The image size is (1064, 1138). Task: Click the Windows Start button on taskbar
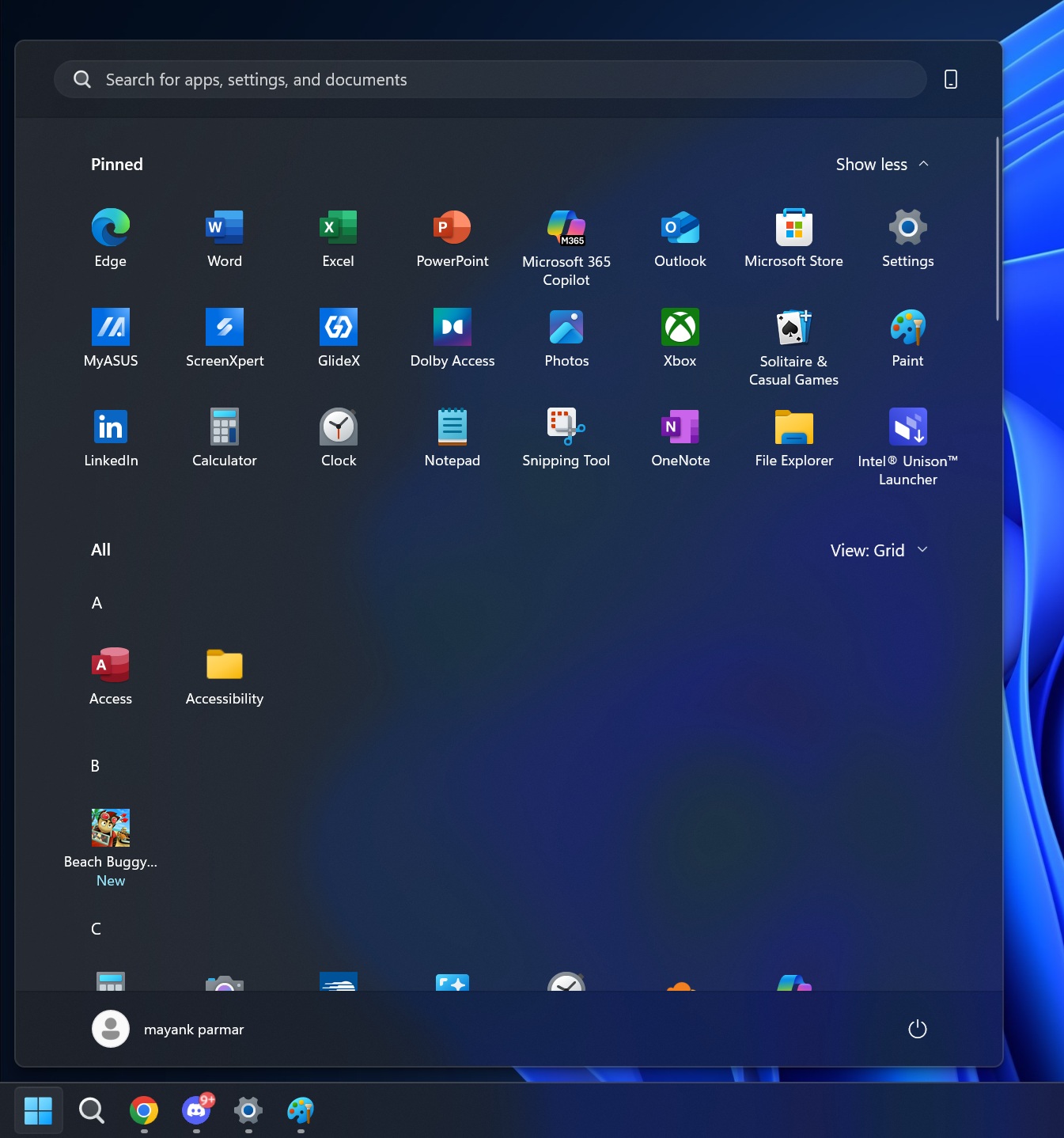click(x=38, y=1110)
